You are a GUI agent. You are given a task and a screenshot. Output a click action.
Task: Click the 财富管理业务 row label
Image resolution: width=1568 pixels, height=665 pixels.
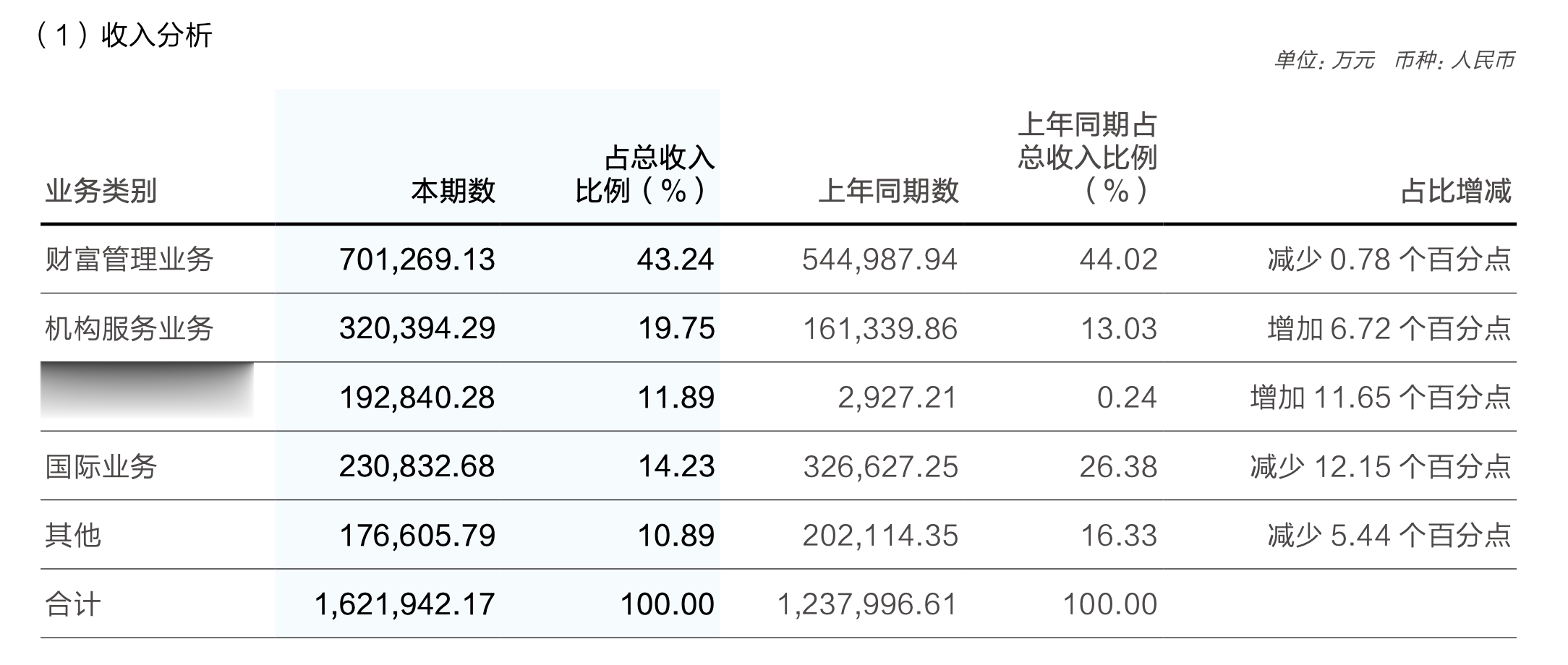(x=129, y=259)
